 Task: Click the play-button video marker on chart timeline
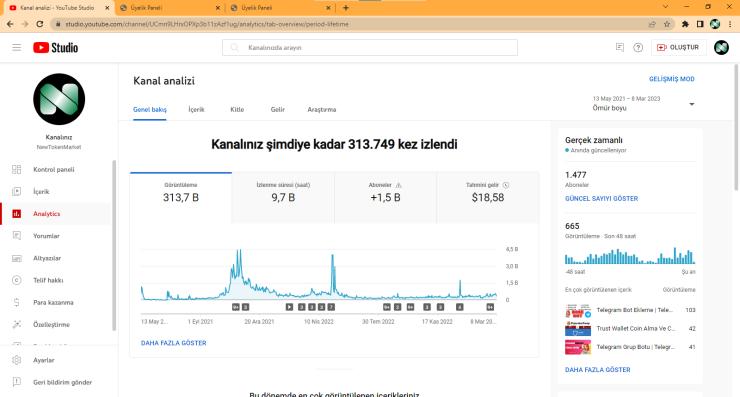click(x=289, y=307)
